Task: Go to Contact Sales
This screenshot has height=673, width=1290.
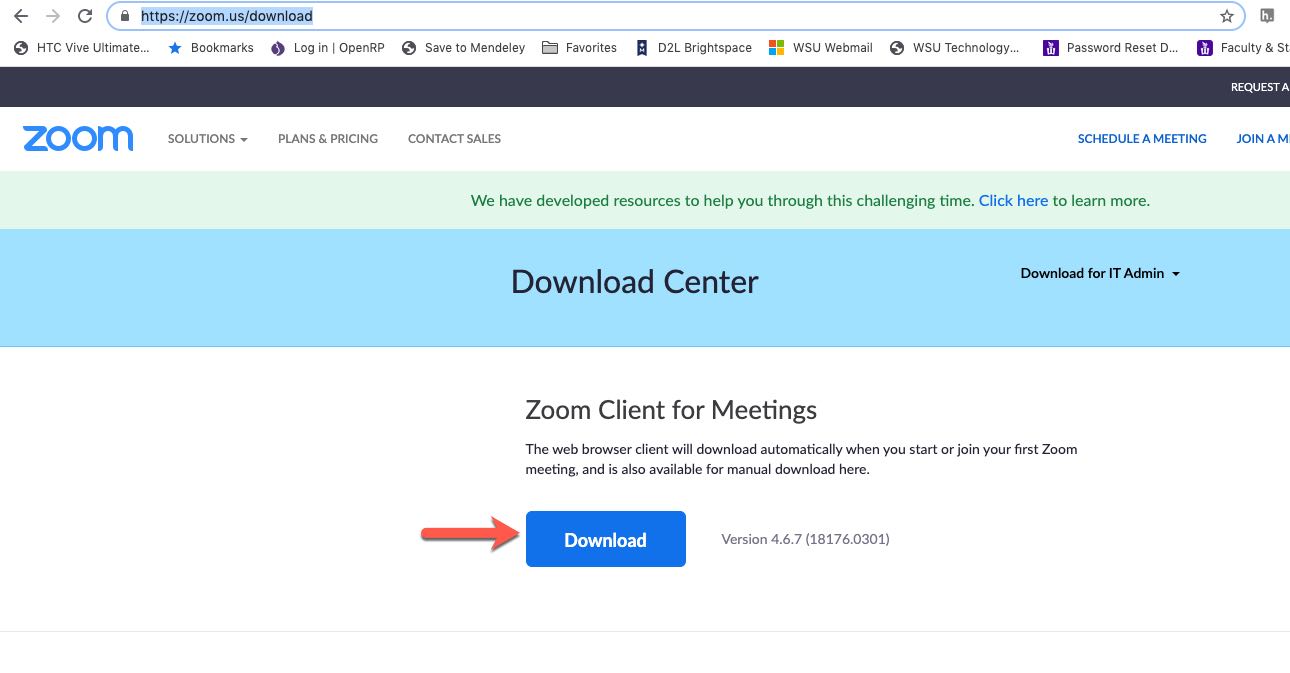Action: [x=454, y=139]
